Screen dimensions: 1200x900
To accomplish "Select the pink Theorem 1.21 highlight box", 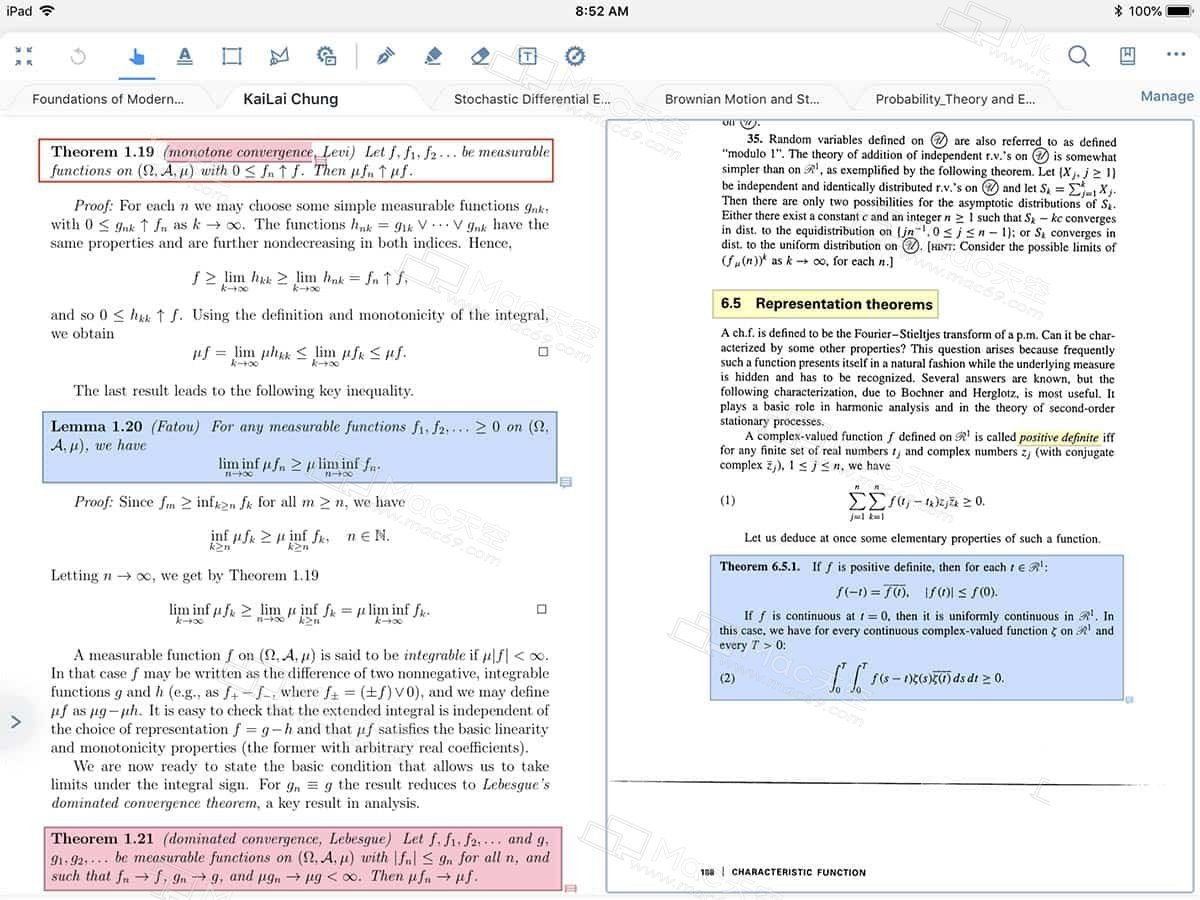I will click(303, 857).
